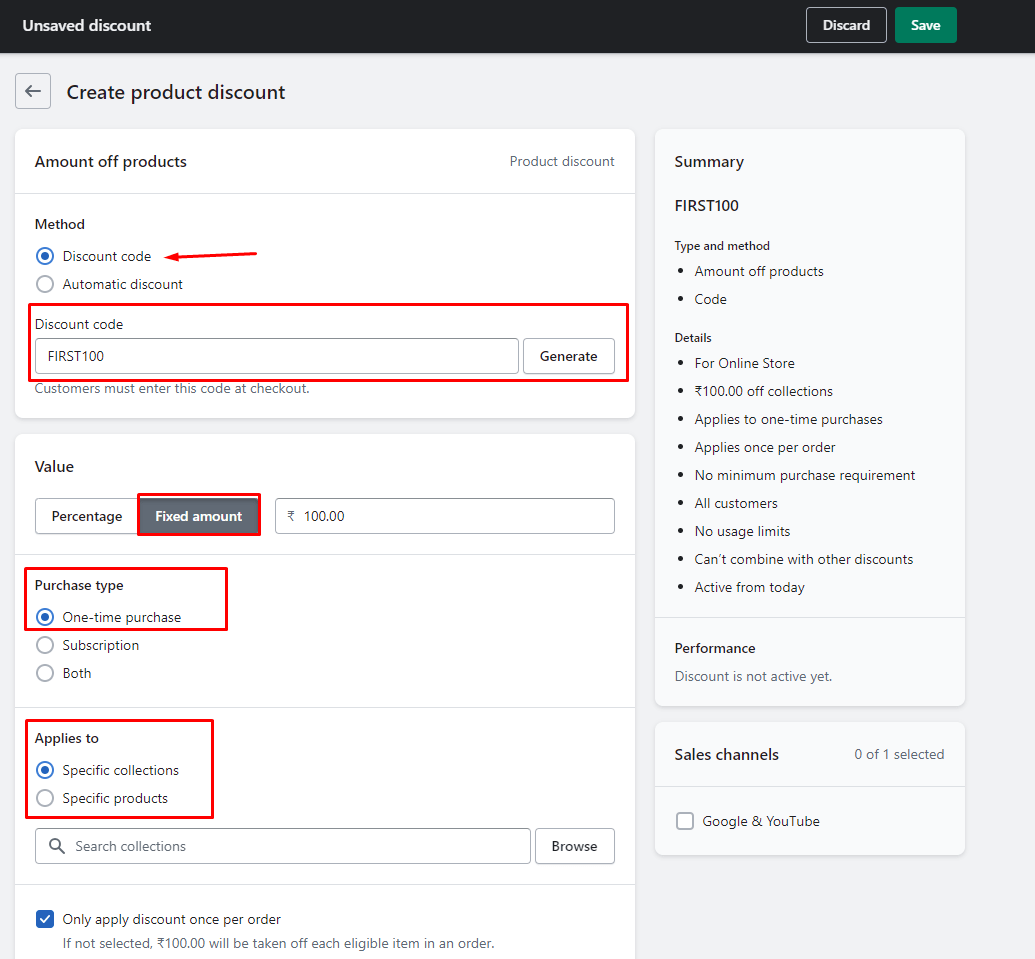This screenshot has width=1035, height=959.
Task: Toggle Only apply discount once per order
Action: point(45,919)
